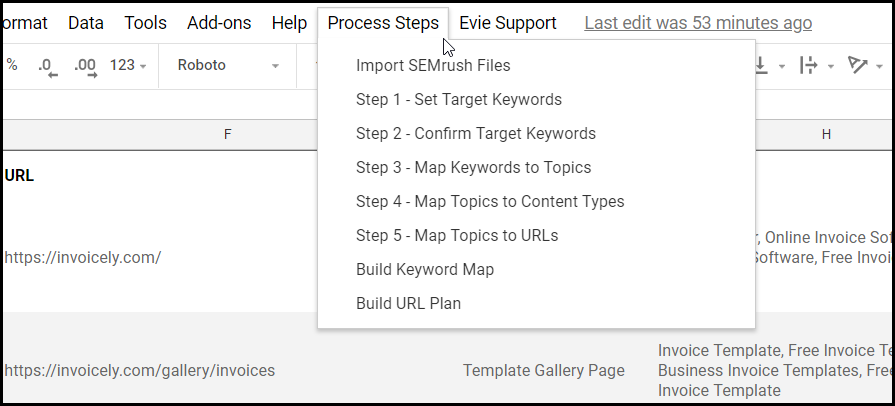
Task: Open the 123 number format dropdown
Action: tap(128, 66)
